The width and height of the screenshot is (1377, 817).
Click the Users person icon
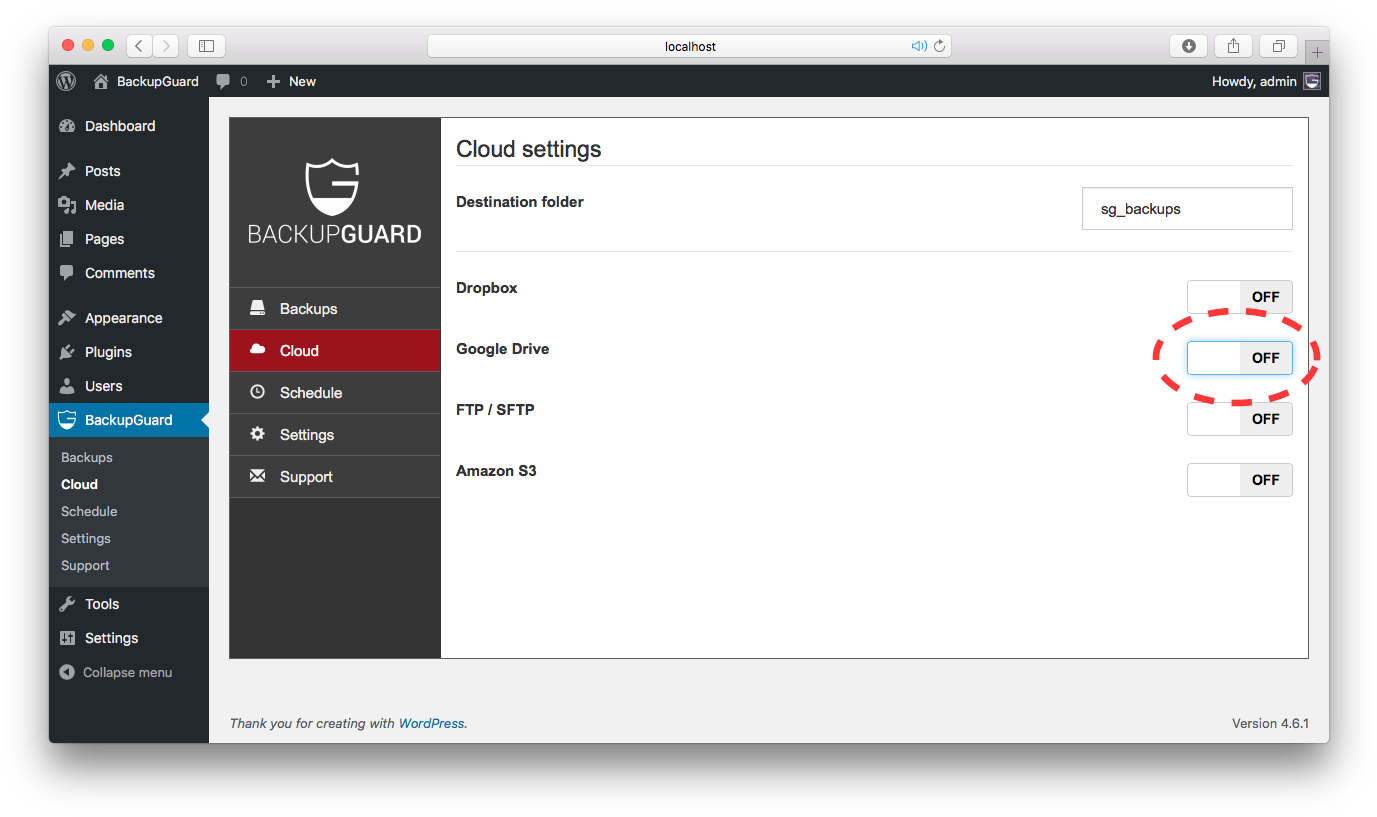tap(67, 386)
